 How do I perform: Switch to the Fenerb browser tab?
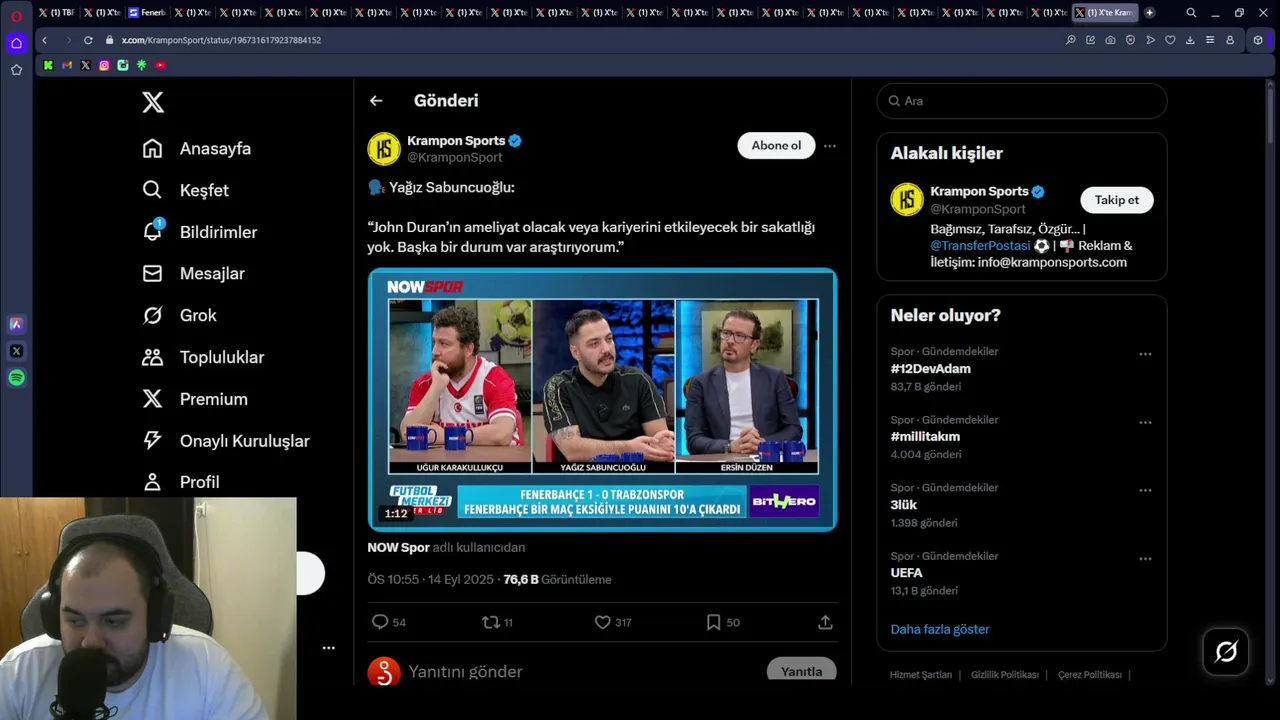click(x=147, y=13)
